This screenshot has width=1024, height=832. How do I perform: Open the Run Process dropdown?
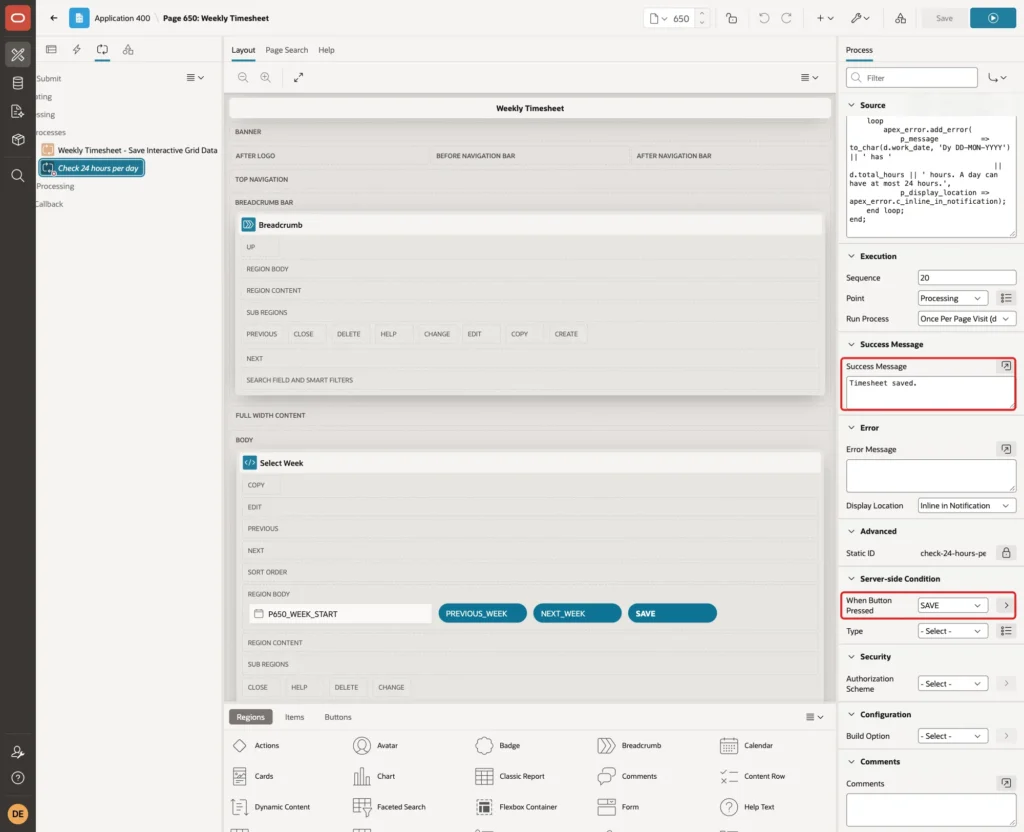966,318
